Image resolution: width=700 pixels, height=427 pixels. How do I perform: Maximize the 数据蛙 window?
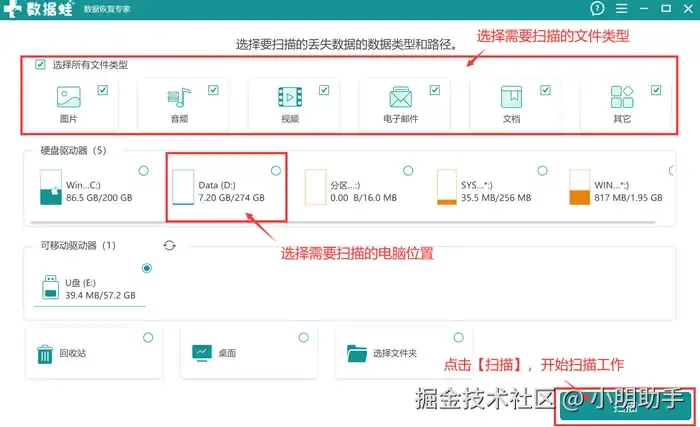[x=666, y=8]
